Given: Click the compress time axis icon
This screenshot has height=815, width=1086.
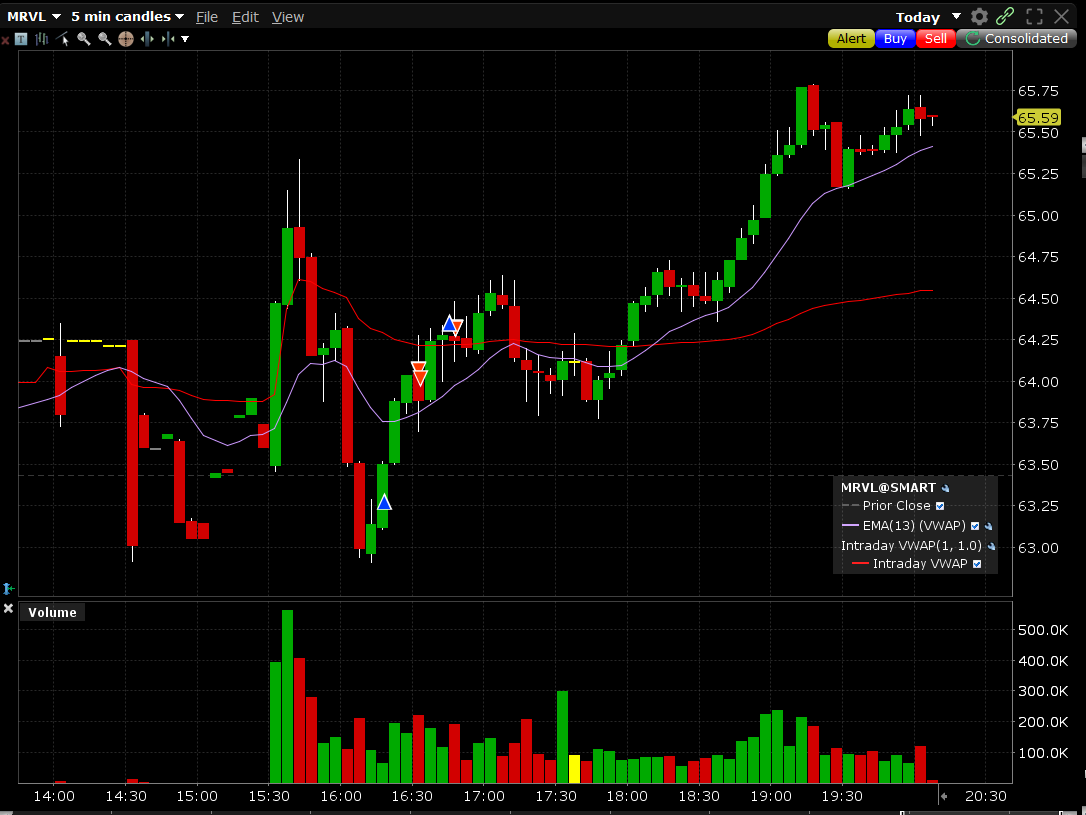Looking at the screenshot, I should click(x=168, y=39).
